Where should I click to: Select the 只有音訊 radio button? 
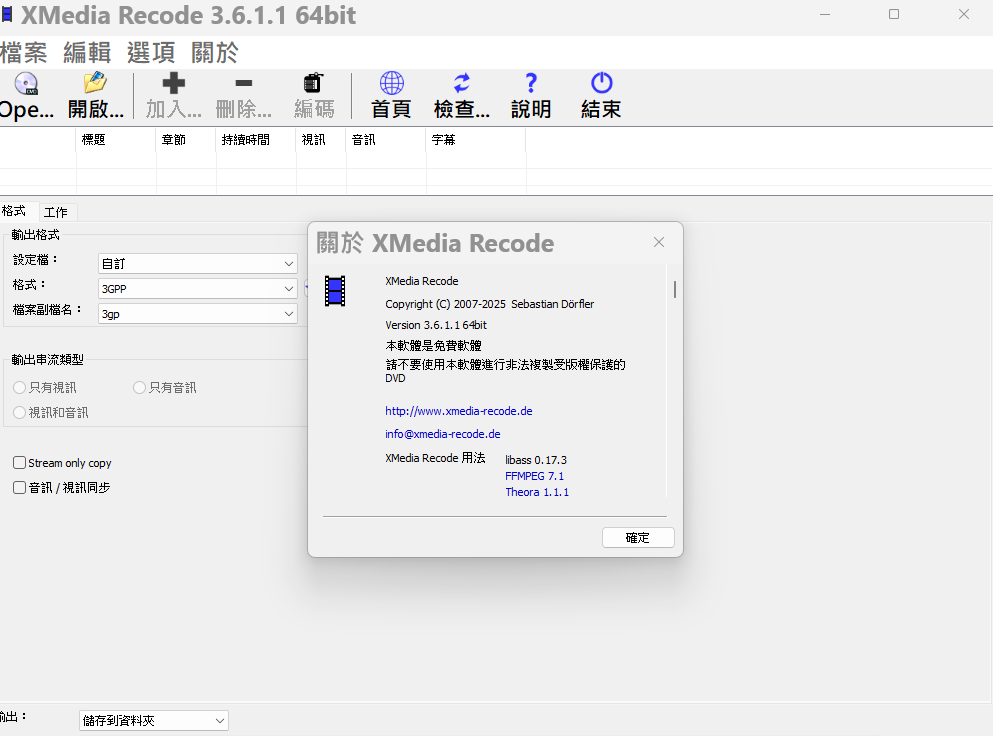[165, 388]
